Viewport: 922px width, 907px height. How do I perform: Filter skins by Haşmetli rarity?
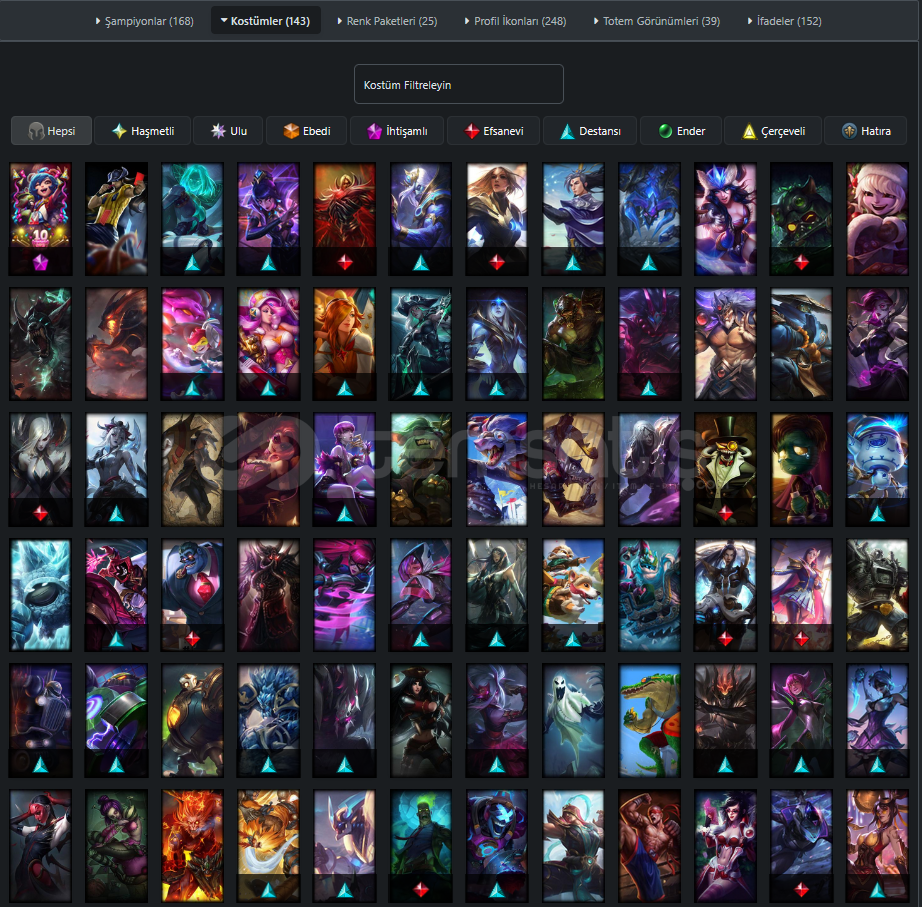pyautogui.click(x=143, y=131)
